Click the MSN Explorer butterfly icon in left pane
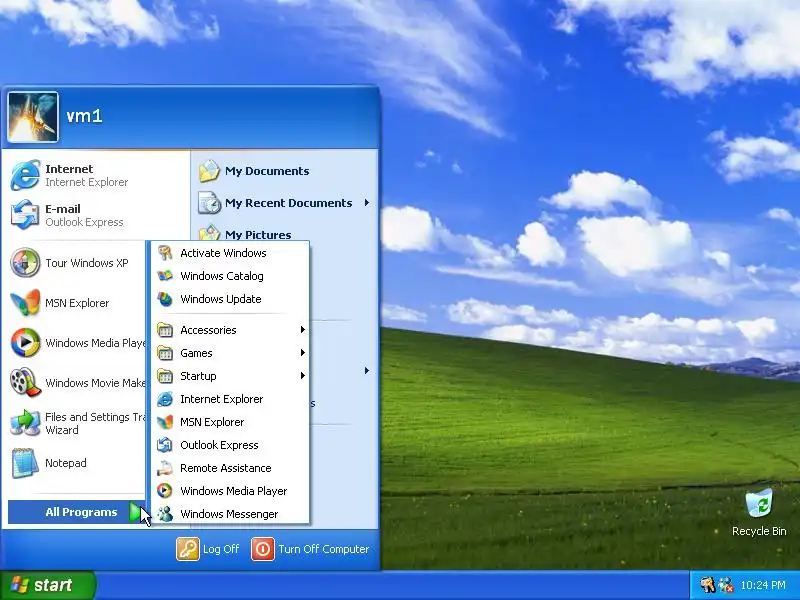800x600 pixels. (x=25, y=303)
